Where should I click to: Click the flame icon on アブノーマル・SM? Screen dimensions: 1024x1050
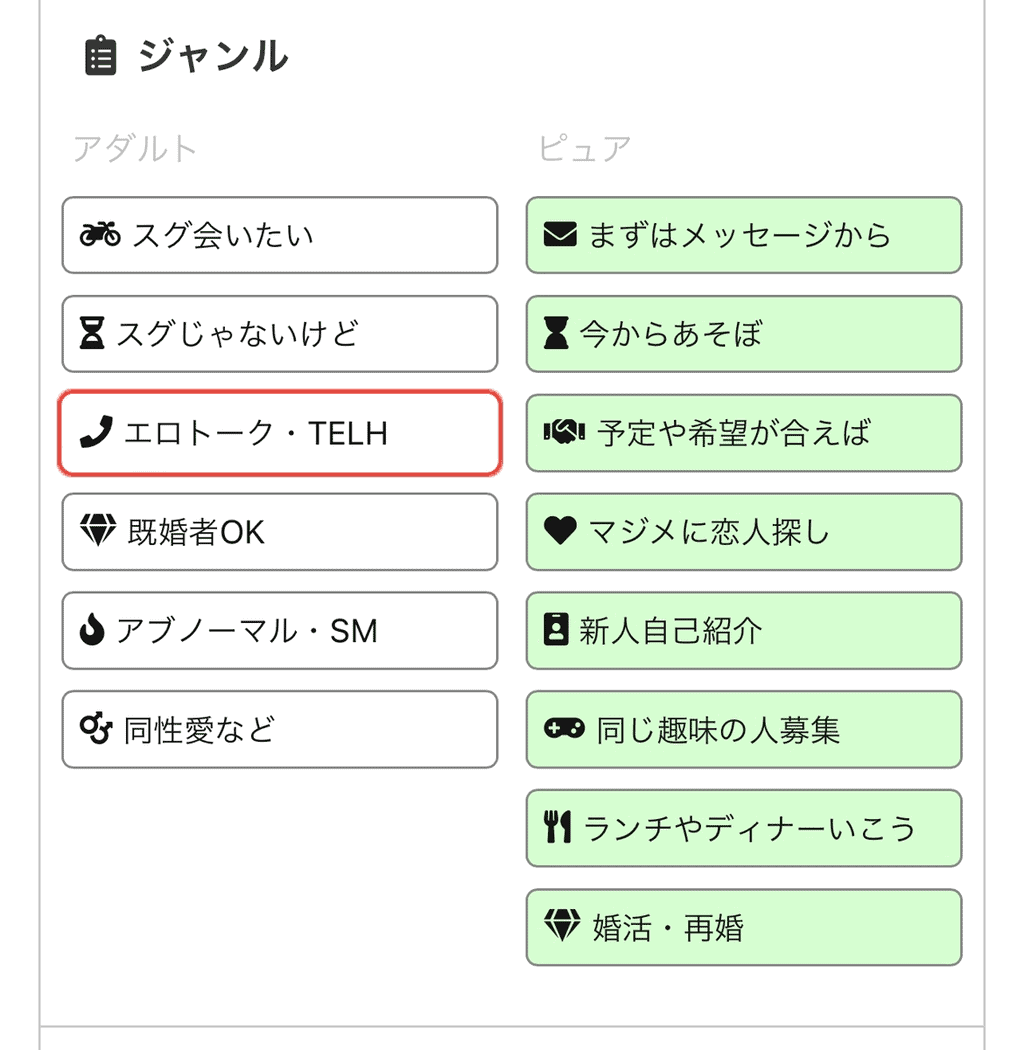[x=93, y=630]
